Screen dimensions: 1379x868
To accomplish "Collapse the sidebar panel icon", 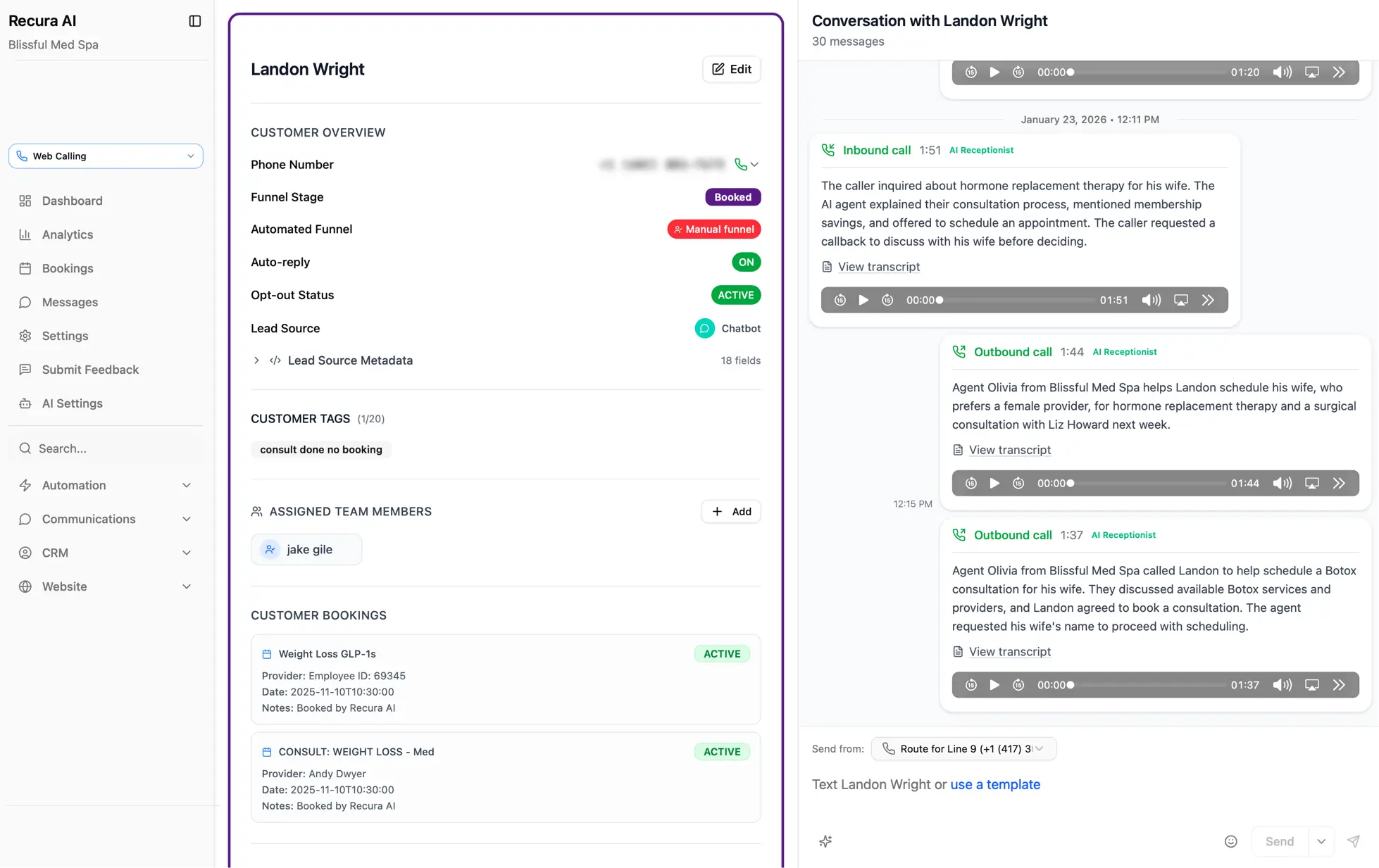I will tap(195, 21).
